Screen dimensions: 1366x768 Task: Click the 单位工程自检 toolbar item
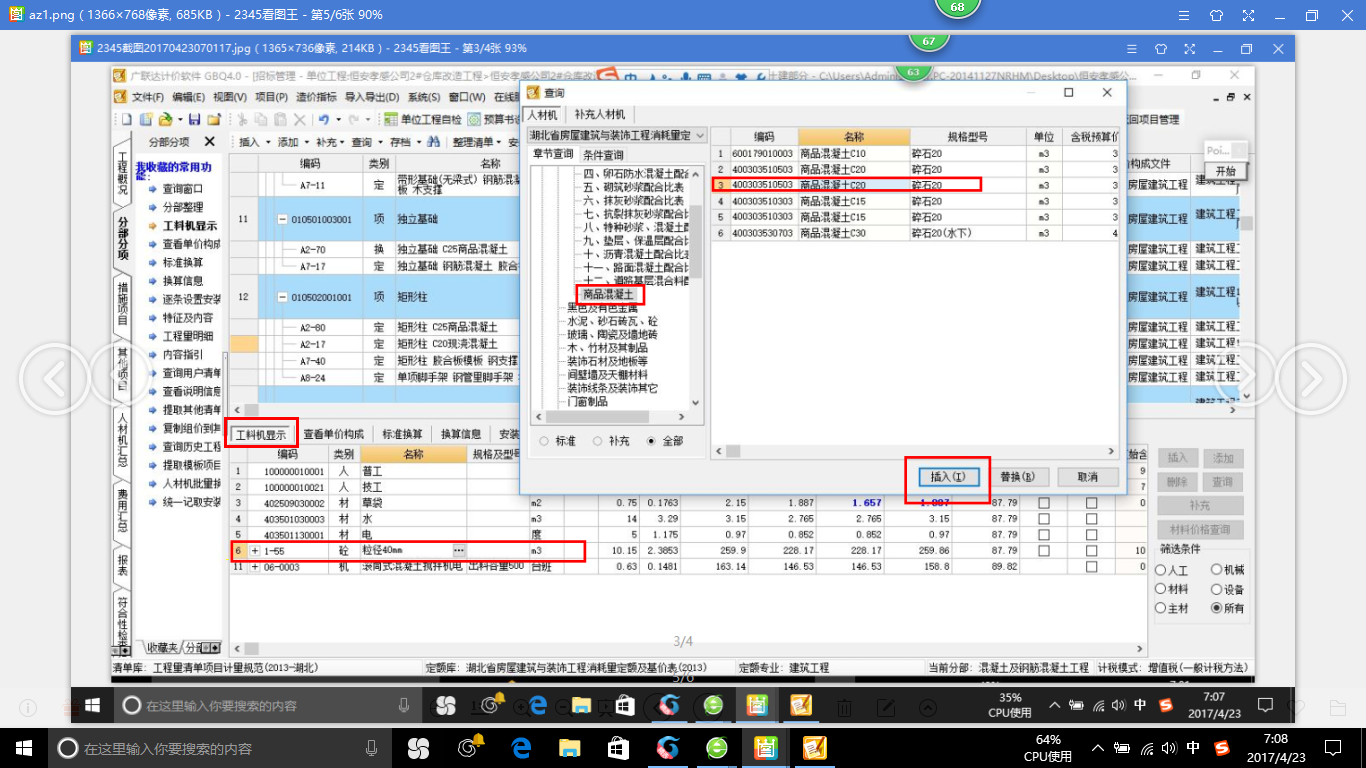423,119
